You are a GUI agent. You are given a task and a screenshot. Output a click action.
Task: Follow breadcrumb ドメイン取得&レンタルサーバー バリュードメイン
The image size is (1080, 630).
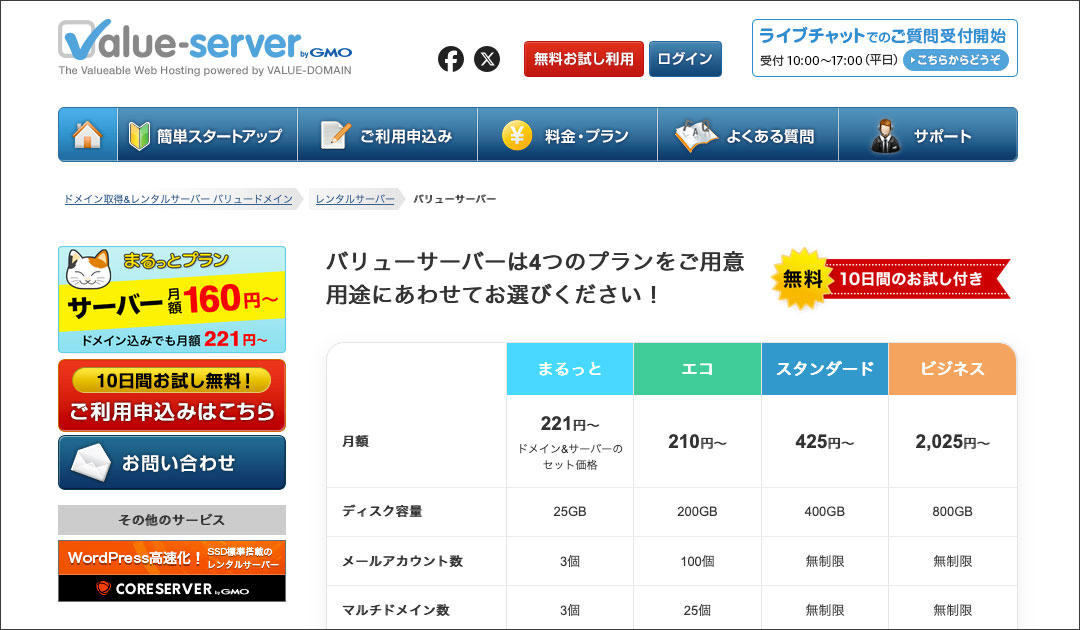[178, 199]
